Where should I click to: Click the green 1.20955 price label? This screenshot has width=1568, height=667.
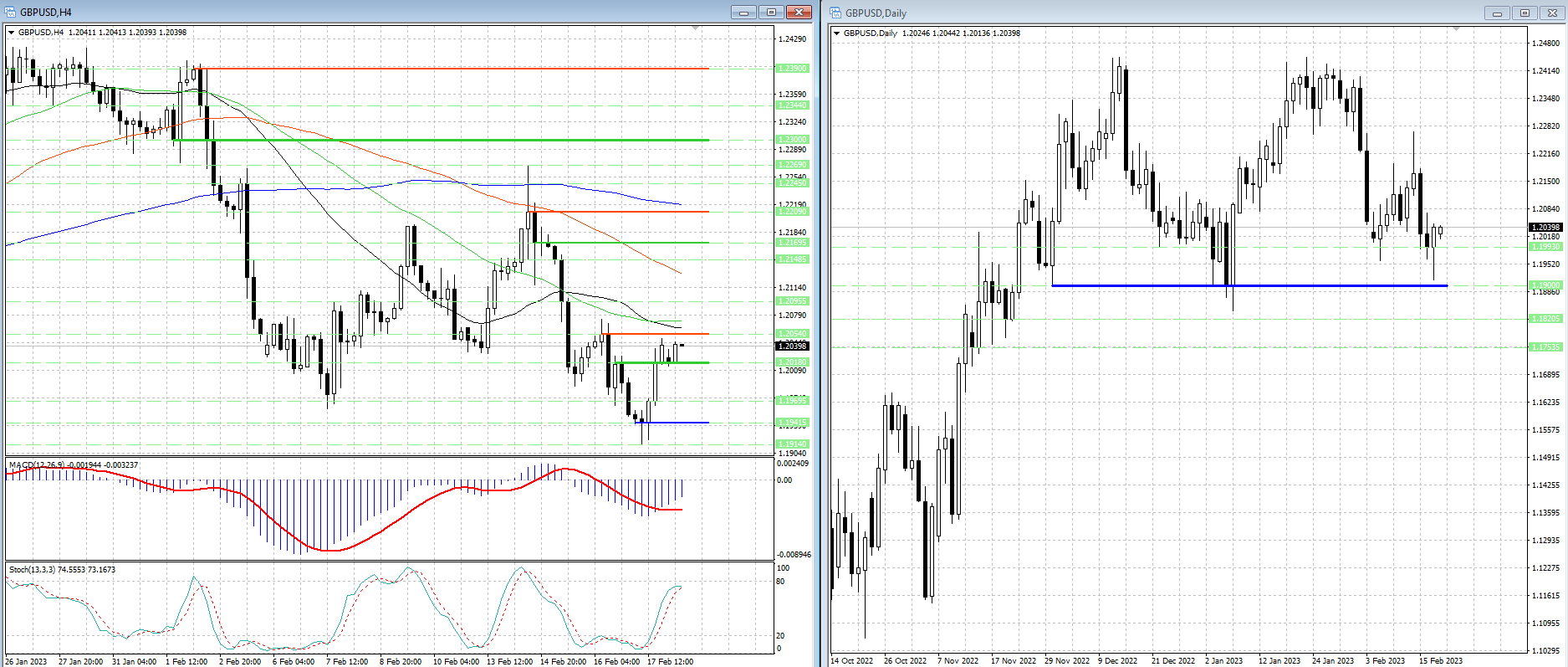[792, 301]
